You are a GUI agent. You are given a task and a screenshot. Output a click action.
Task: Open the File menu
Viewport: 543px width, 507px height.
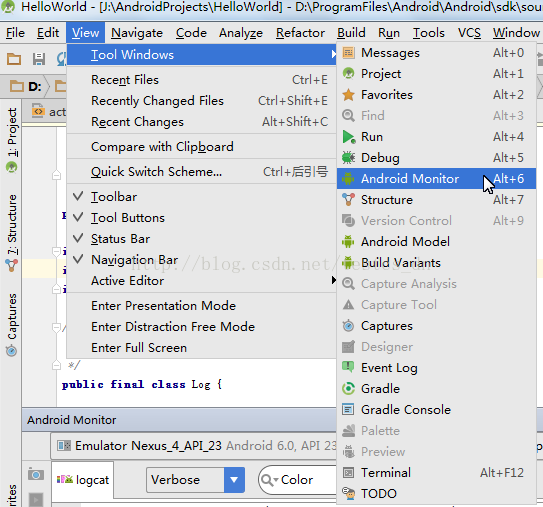16,33
